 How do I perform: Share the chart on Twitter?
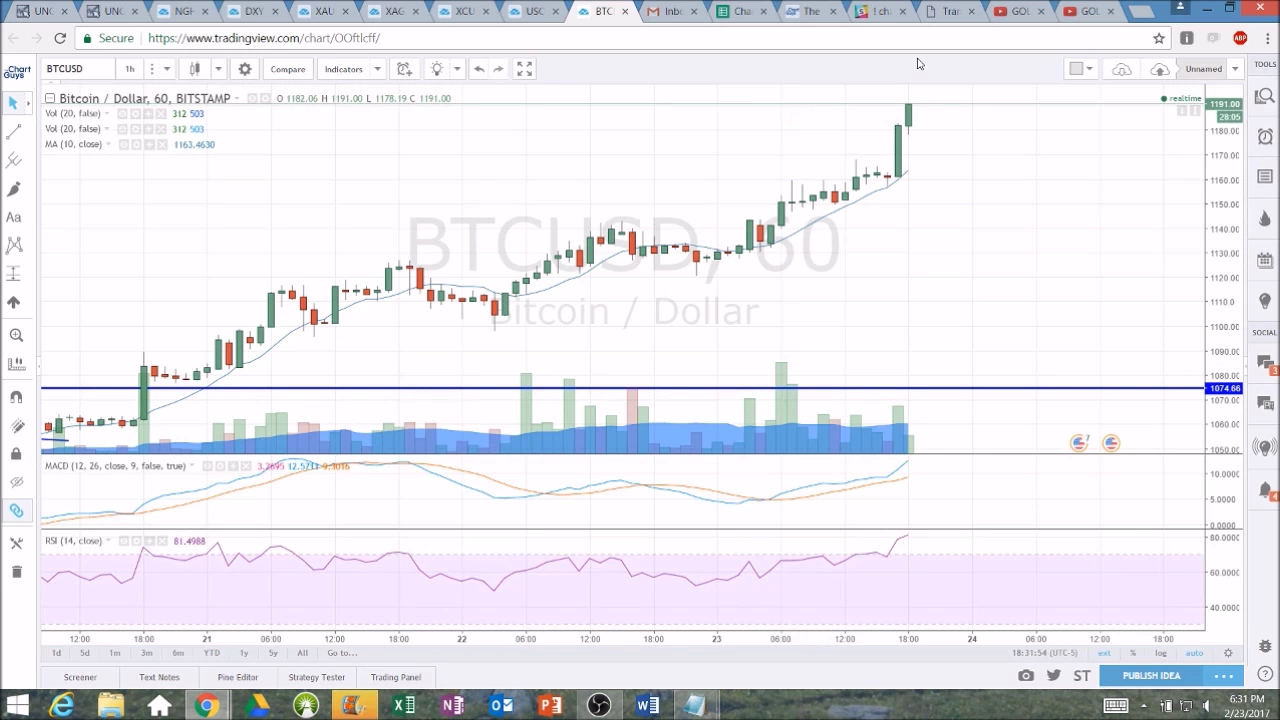coord(1054,676)
